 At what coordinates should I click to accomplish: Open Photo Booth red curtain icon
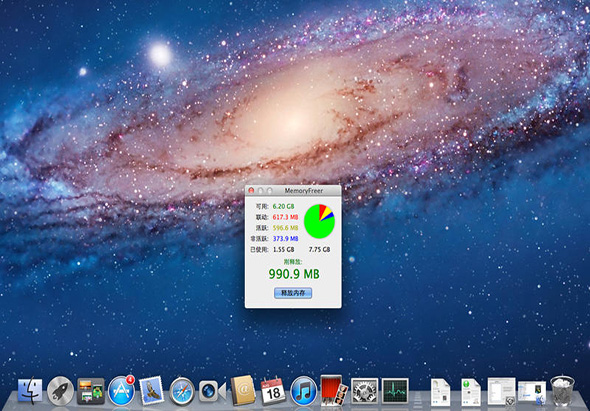point(333,390)
